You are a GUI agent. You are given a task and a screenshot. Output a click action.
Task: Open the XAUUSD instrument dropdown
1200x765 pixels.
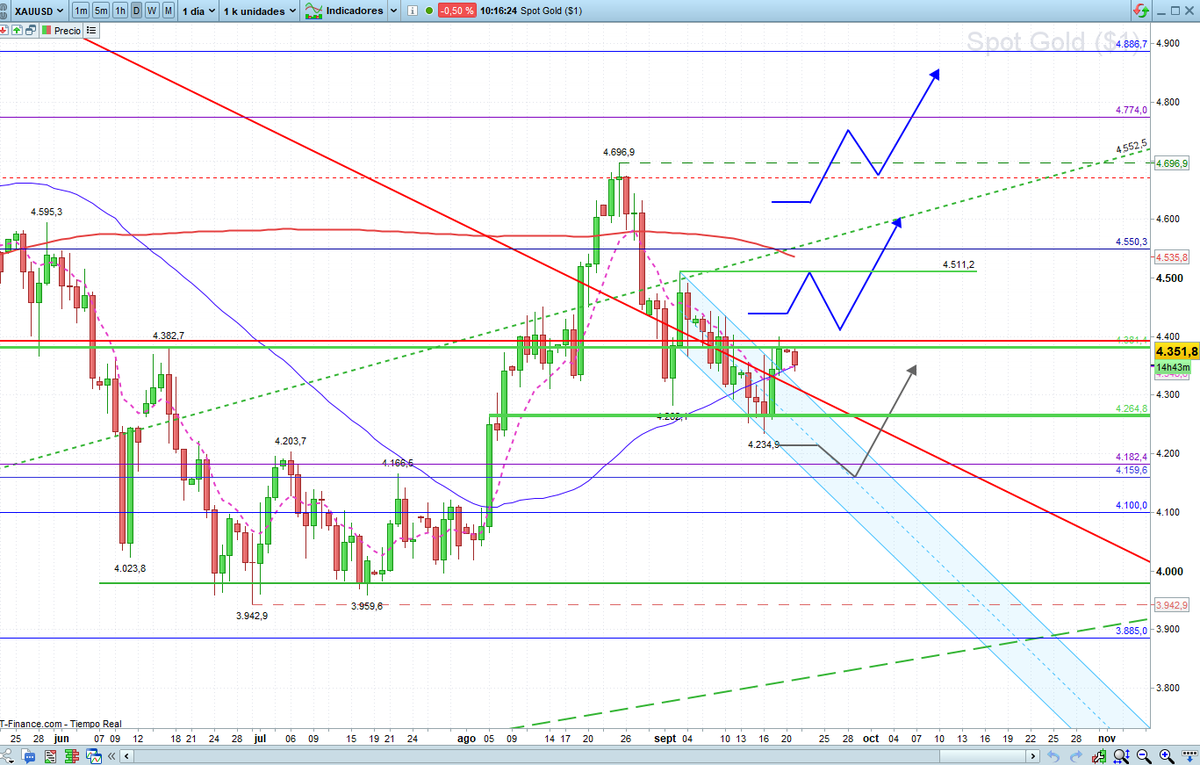[39, 10]
